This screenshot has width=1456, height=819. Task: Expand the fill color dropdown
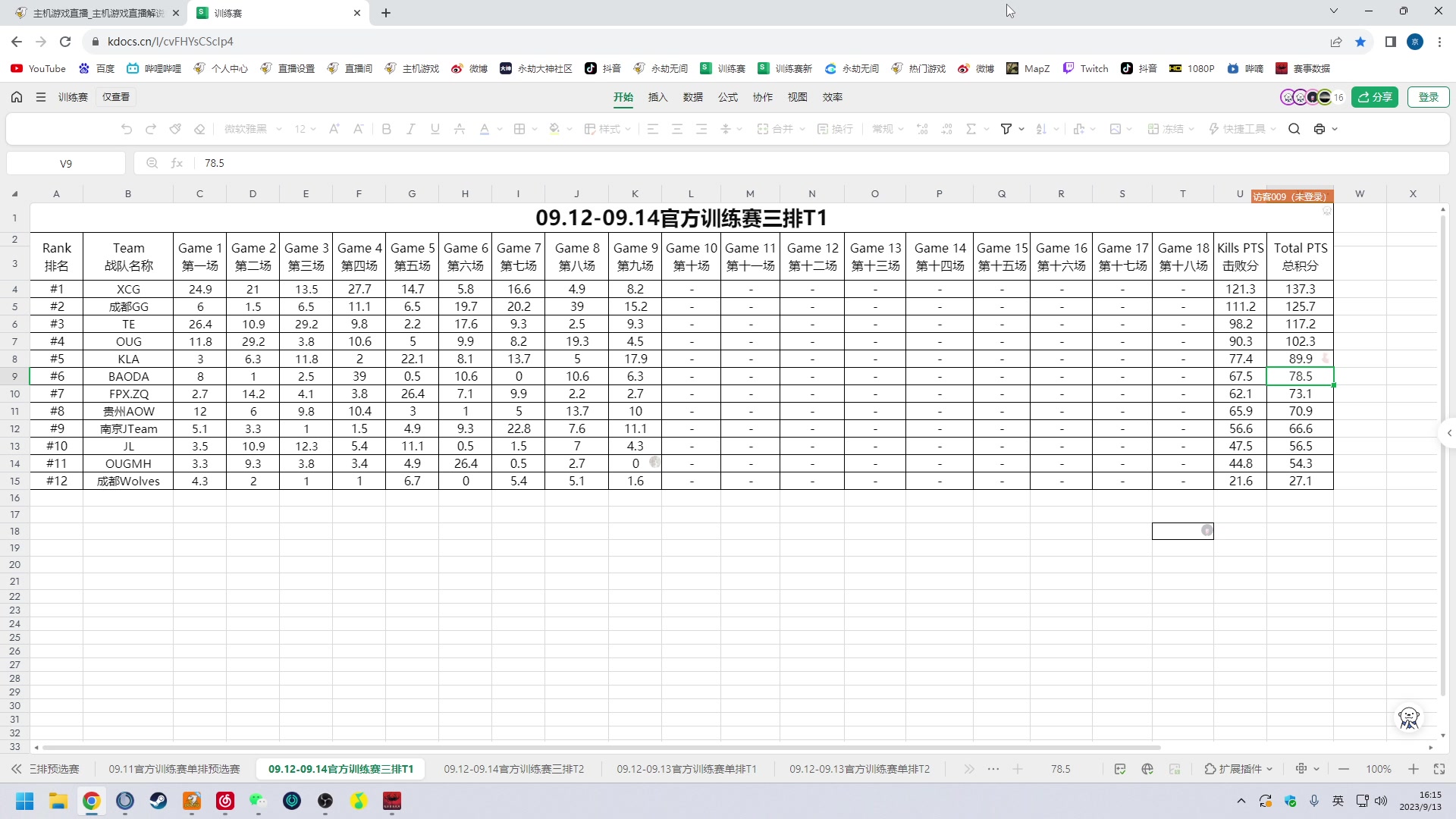pyautogui.click(x=569, y=129)
